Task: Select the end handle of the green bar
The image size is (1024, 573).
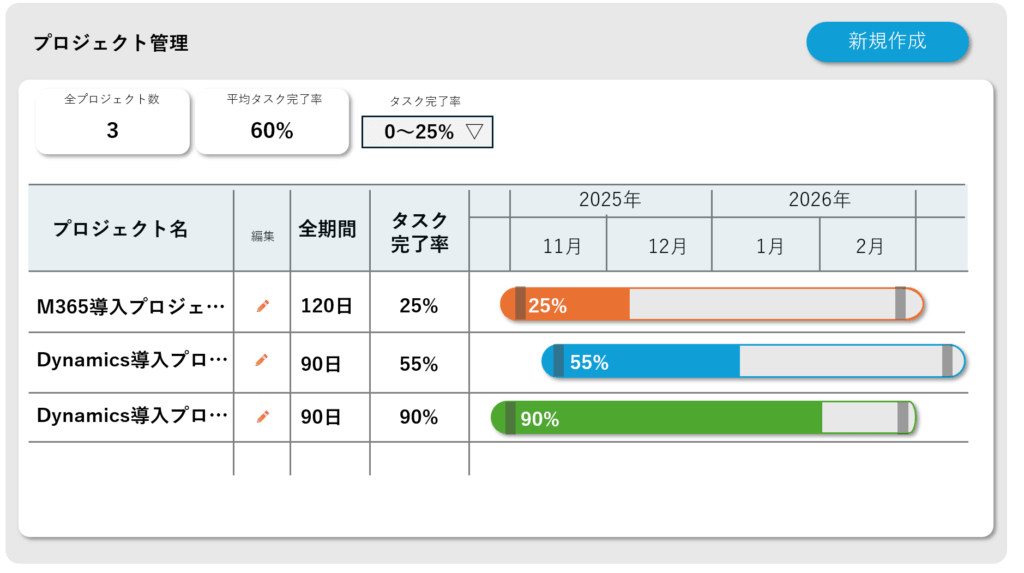Action: (x=903, y=418)
